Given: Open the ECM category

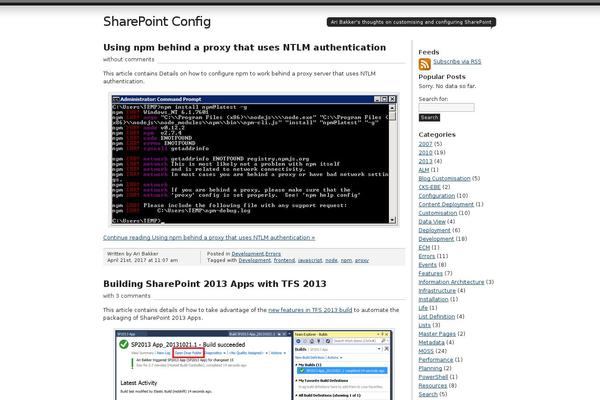Looking at the screenshot, I should (x=424, y=248).
